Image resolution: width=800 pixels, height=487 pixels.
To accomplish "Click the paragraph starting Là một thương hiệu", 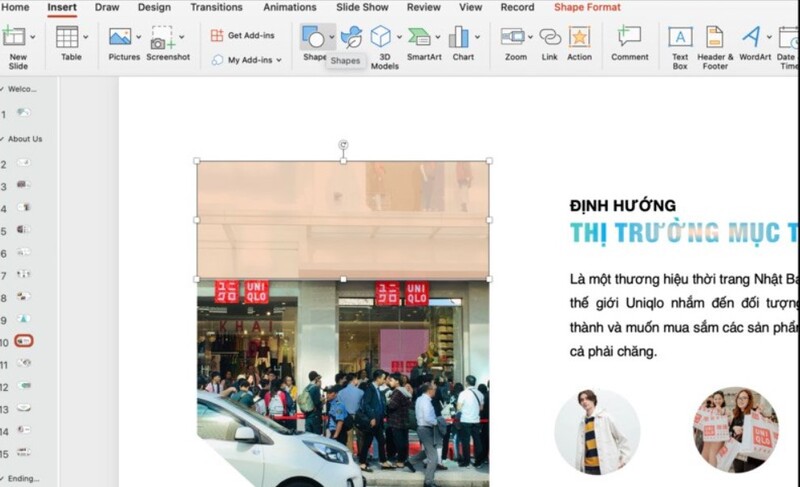I will 684,315.
